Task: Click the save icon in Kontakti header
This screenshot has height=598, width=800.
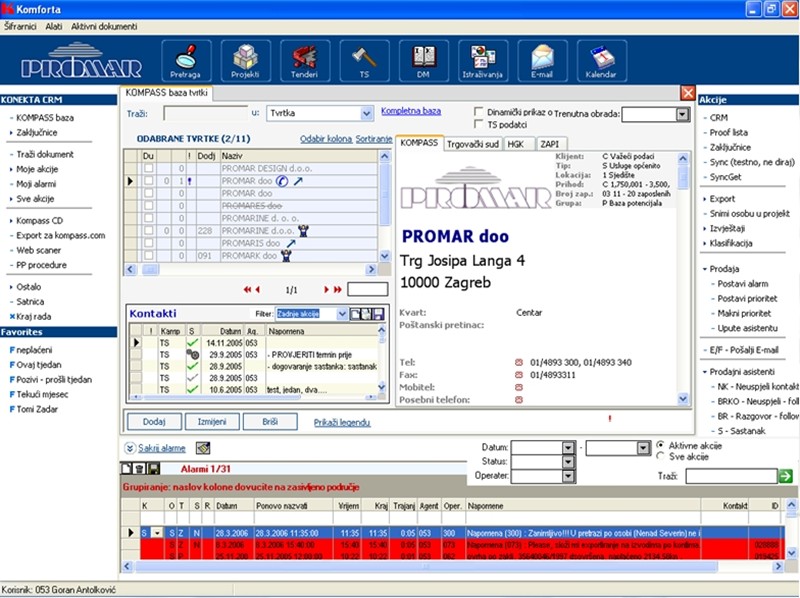Action: point(379,314)
